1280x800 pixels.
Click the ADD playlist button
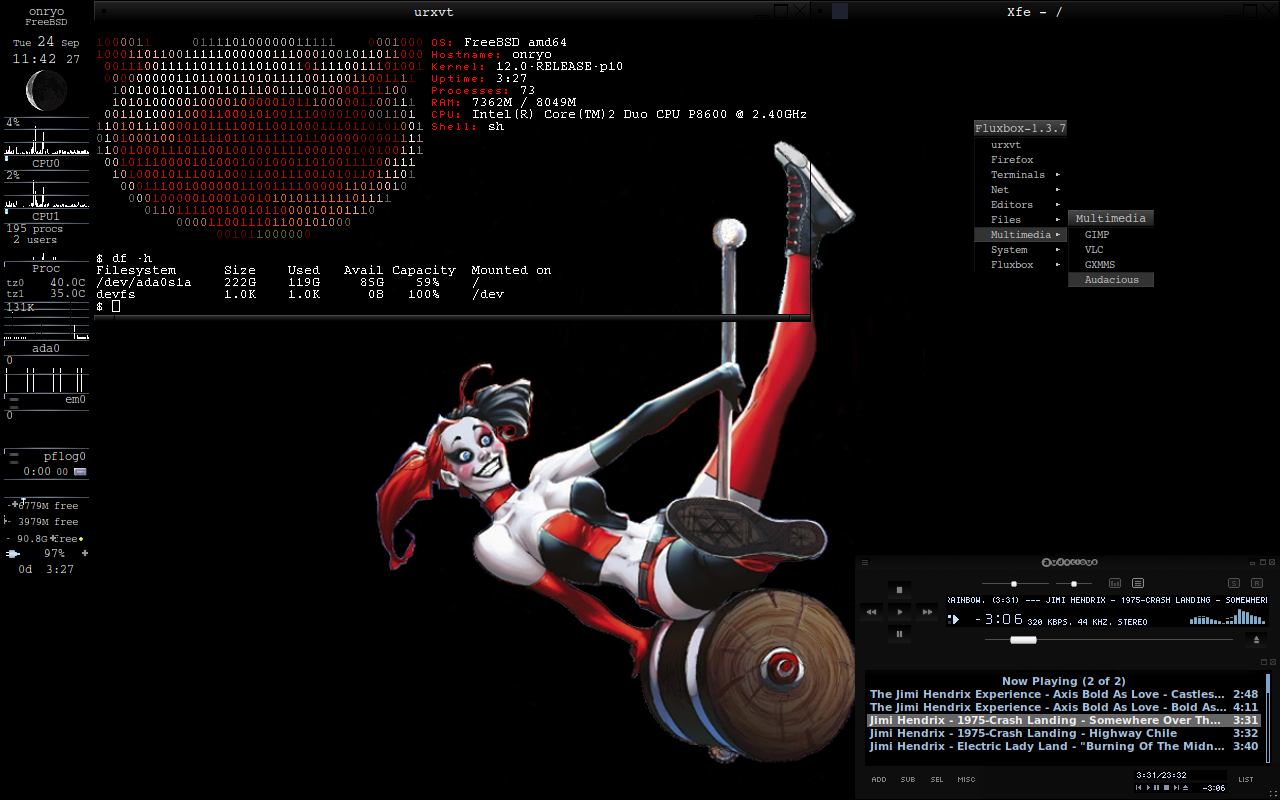878,780
